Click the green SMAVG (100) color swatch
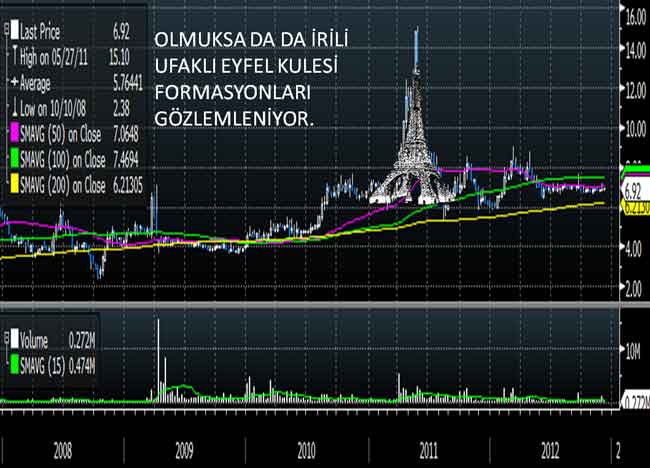The image size is (650, 468). (x=15, y=160)
